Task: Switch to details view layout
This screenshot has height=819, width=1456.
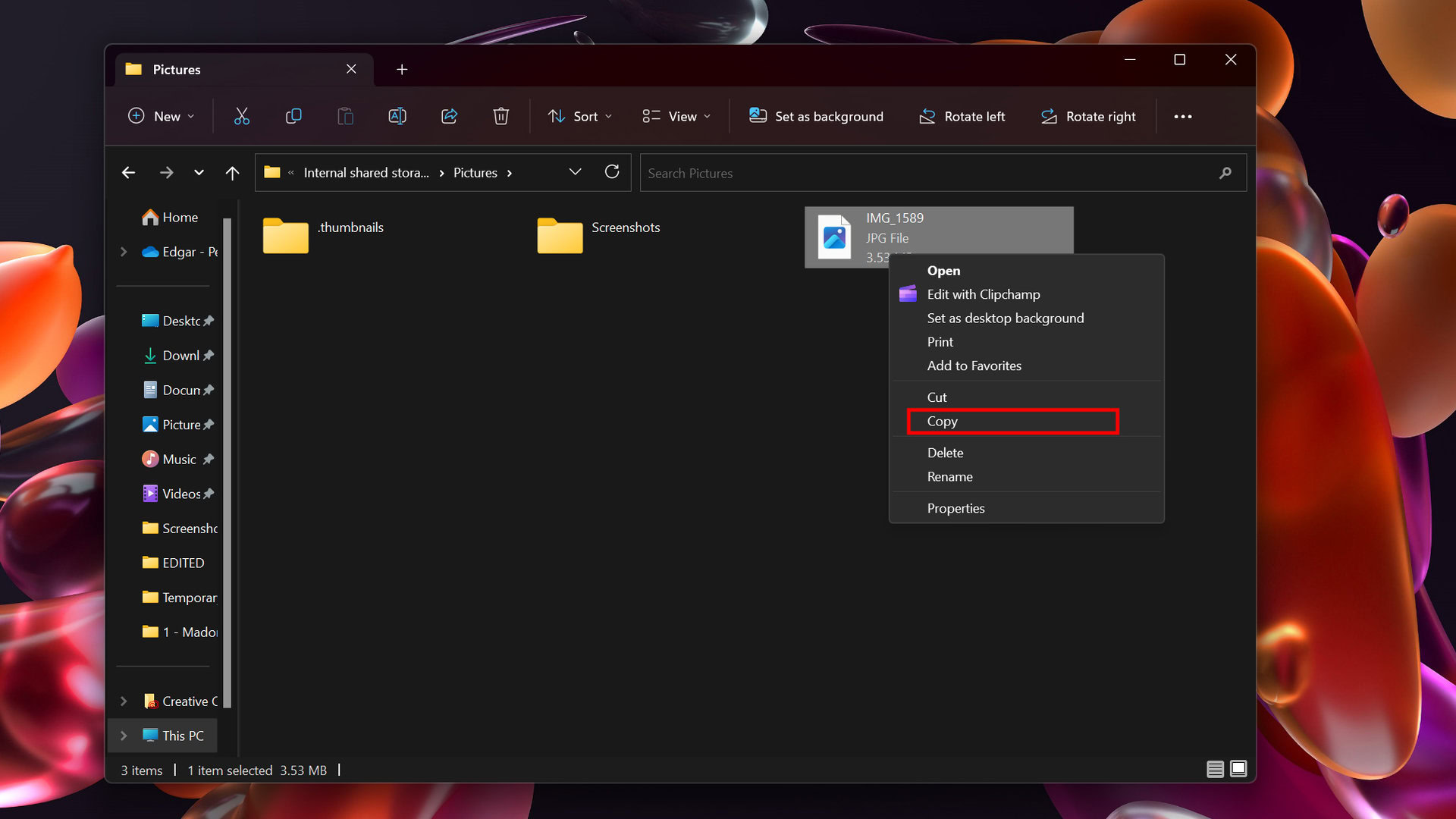Action: pyautogui.click(x=1215, y=769)
